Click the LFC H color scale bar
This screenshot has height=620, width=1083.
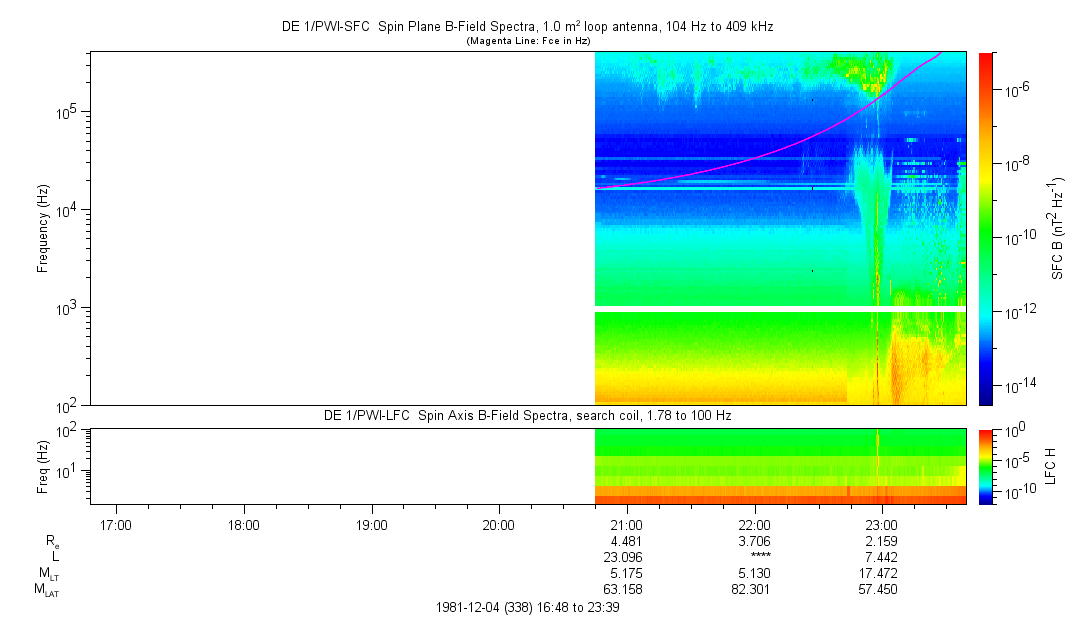[985, 466]
